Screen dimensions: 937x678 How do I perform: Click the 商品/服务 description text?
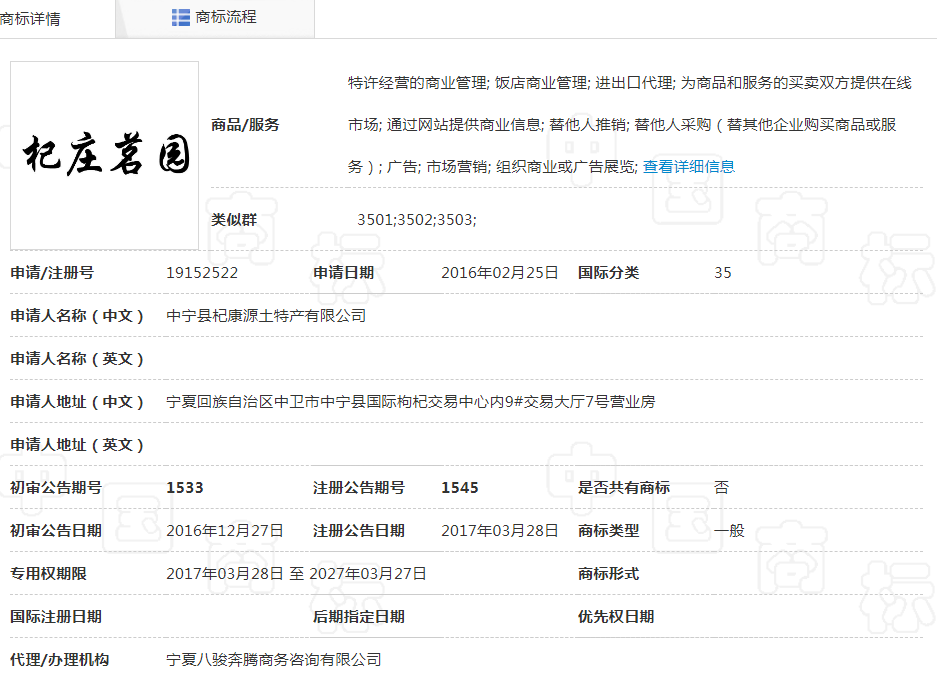[629, 124]
